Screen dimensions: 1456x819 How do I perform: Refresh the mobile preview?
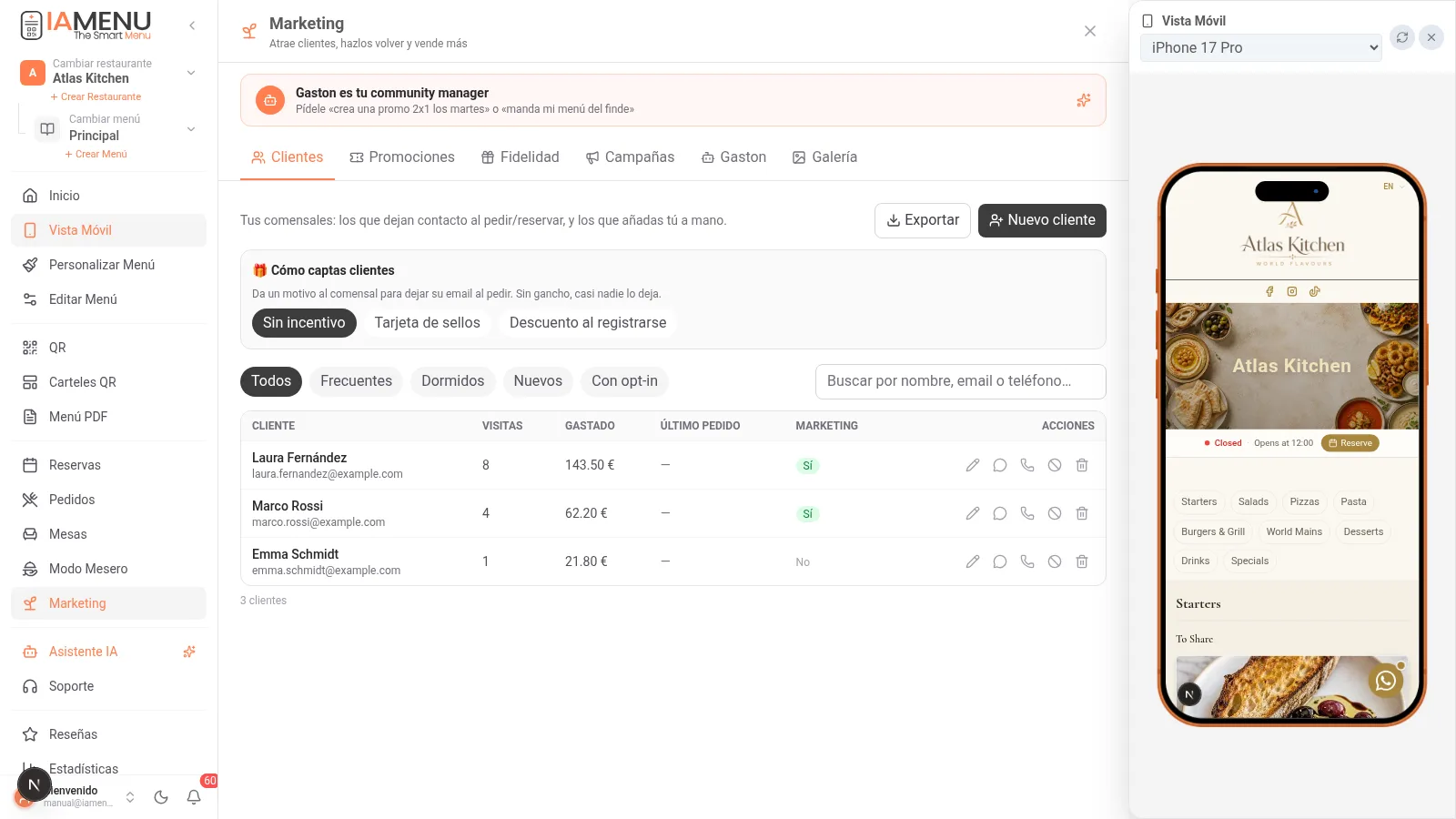click(x=1402, y=37)
